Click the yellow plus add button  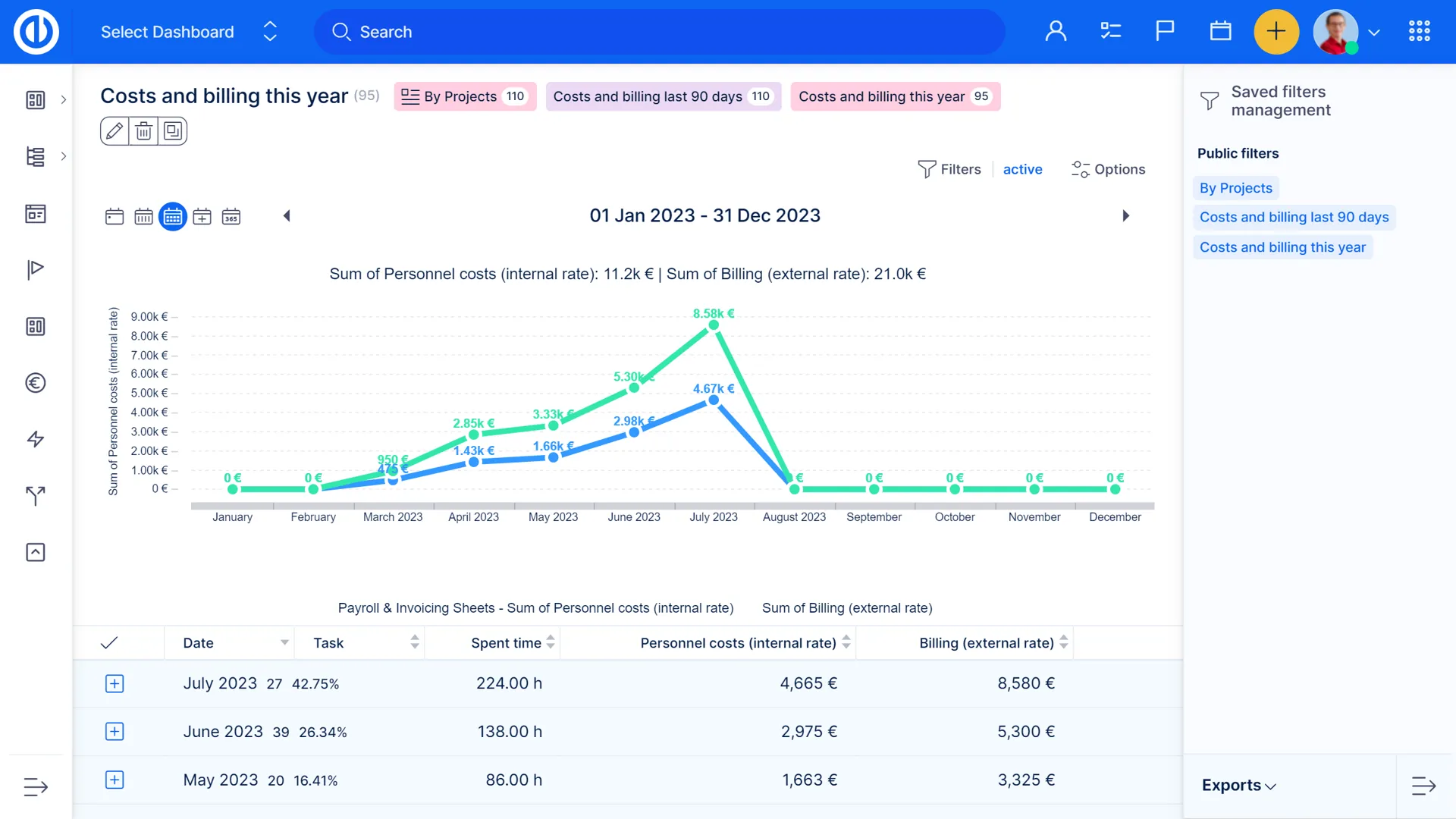[1276, 31]
